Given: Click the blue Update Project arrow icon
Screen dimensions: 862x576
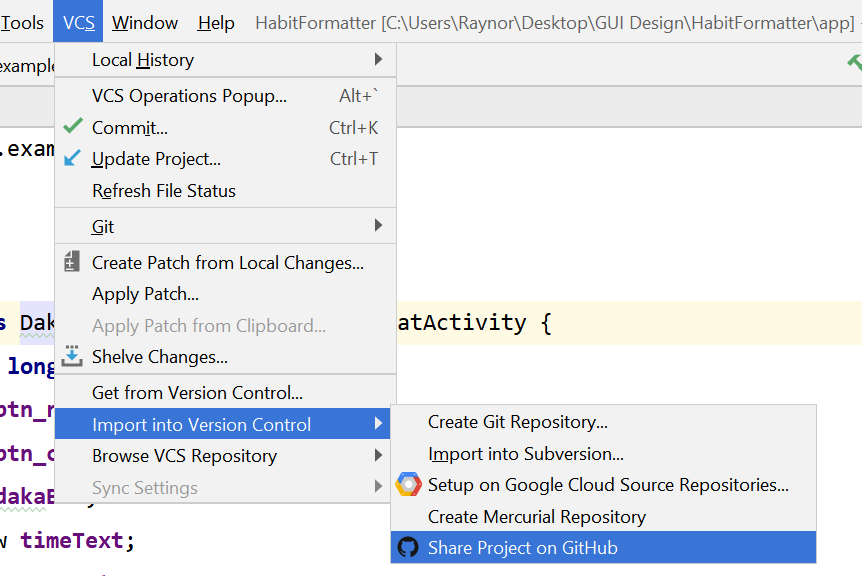Looking at the screenshot, I should pyautogui.click(x=72, y=158).
